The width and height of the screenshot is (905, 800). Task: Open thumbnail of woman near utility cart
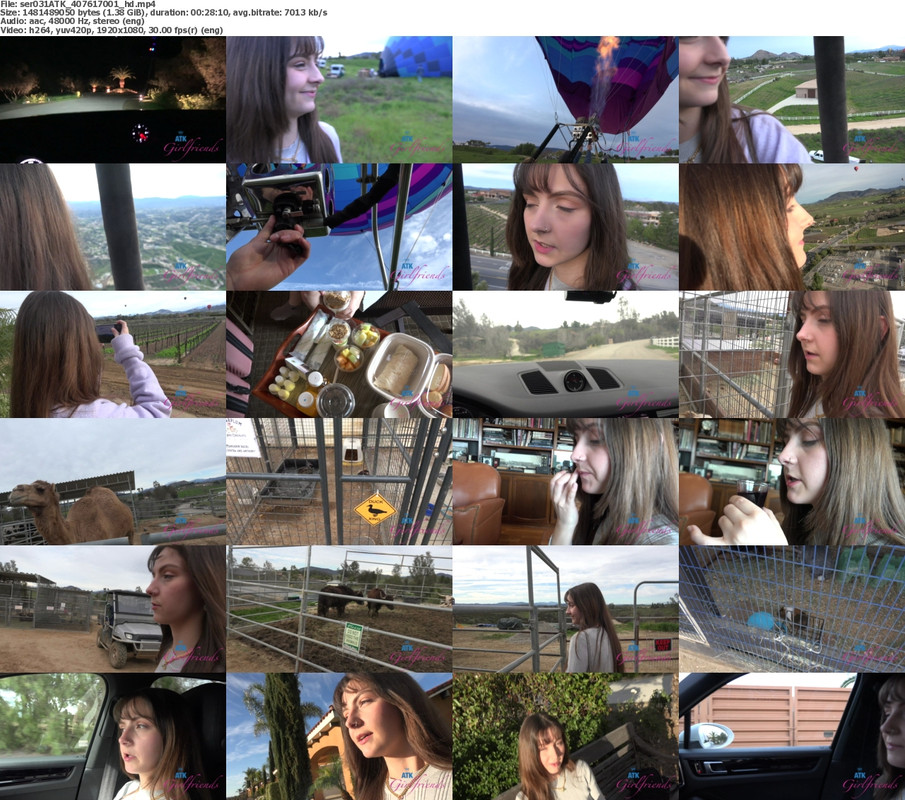tap(113, 609)
